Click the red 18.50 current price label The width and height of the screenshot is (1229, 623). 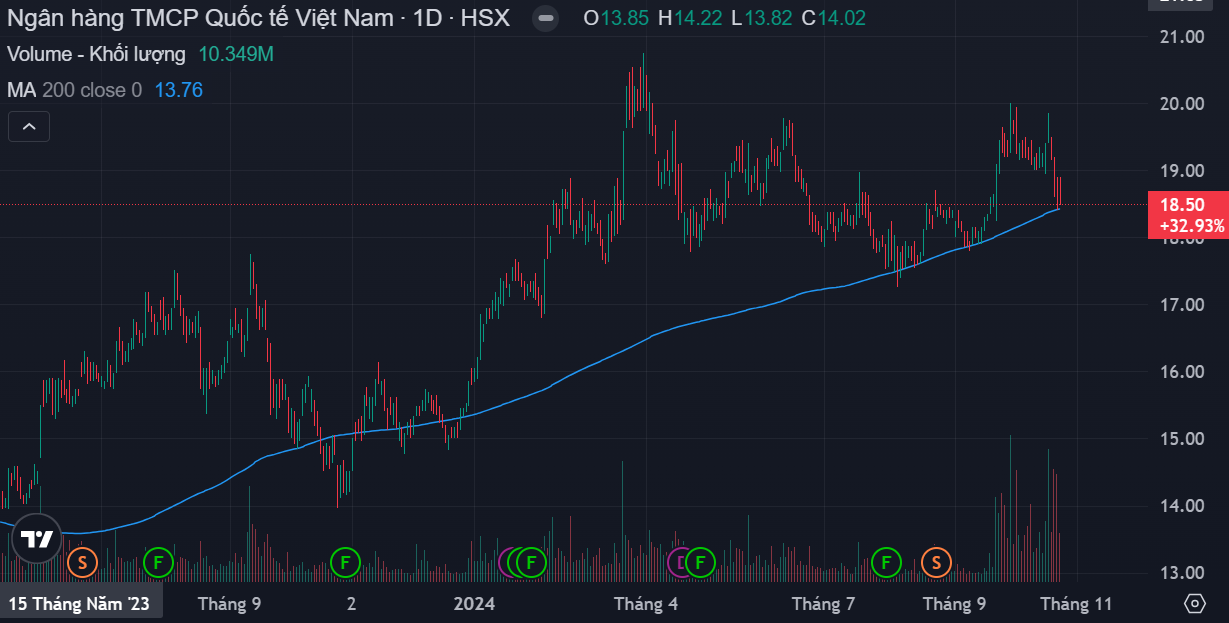coord(1181,204)
